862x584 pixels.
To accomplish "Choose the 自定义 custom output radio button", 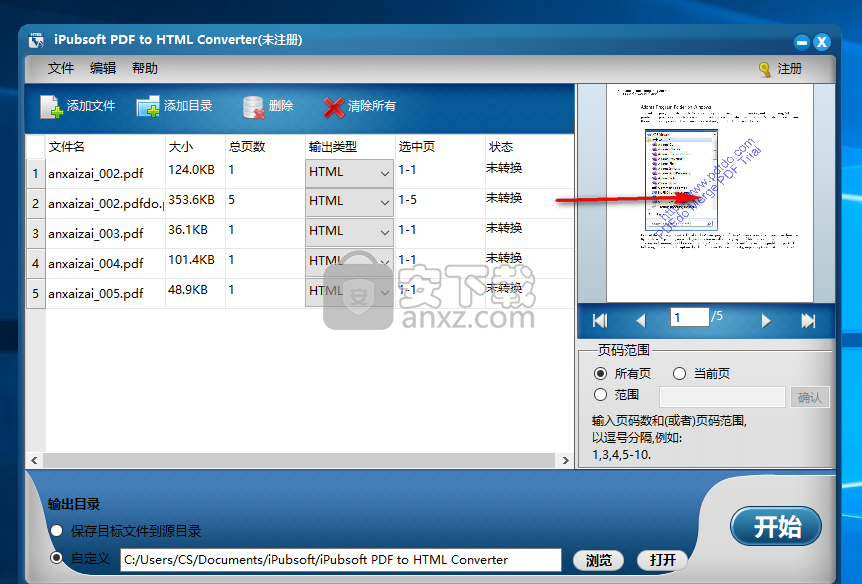I will point(57,558).
